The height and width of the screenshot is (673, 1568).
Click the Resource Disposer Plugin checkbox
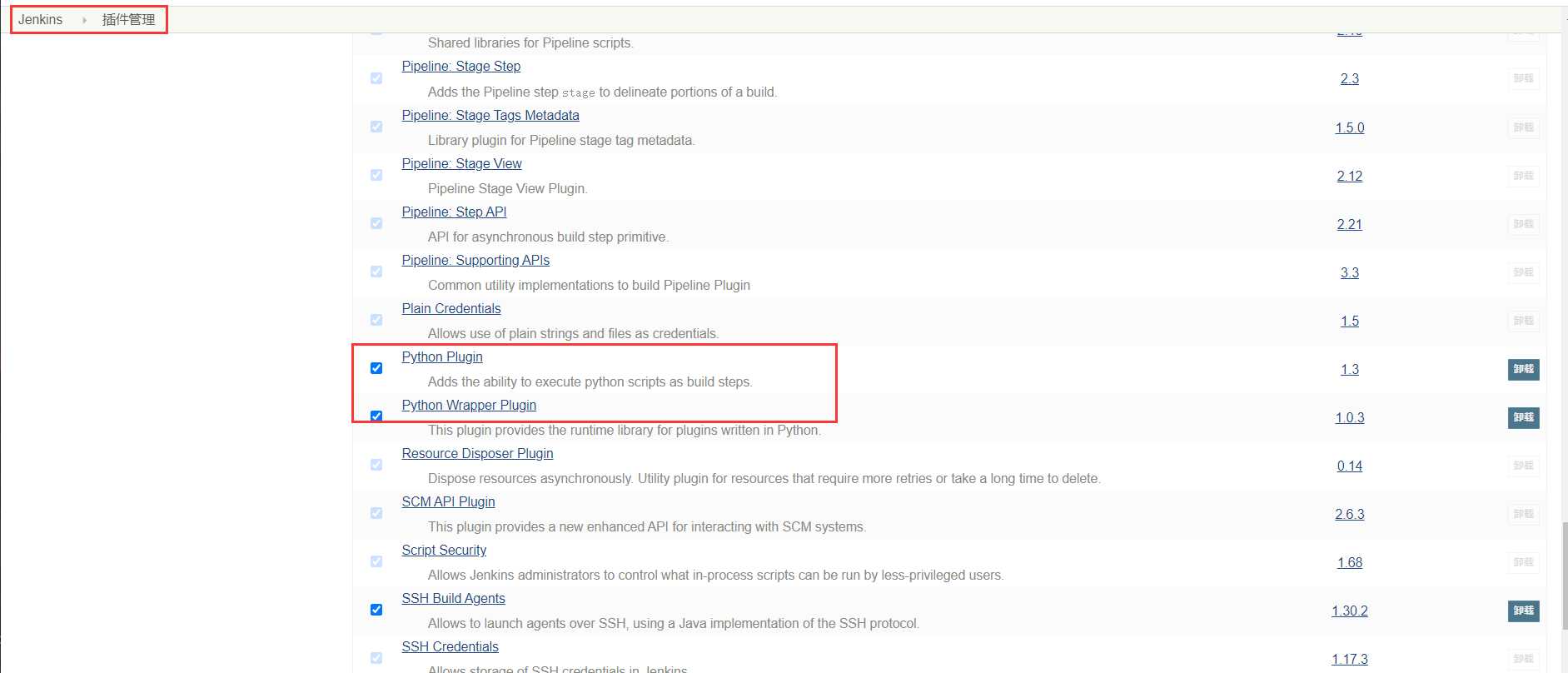pyautogui.click(x=376, y=465)
